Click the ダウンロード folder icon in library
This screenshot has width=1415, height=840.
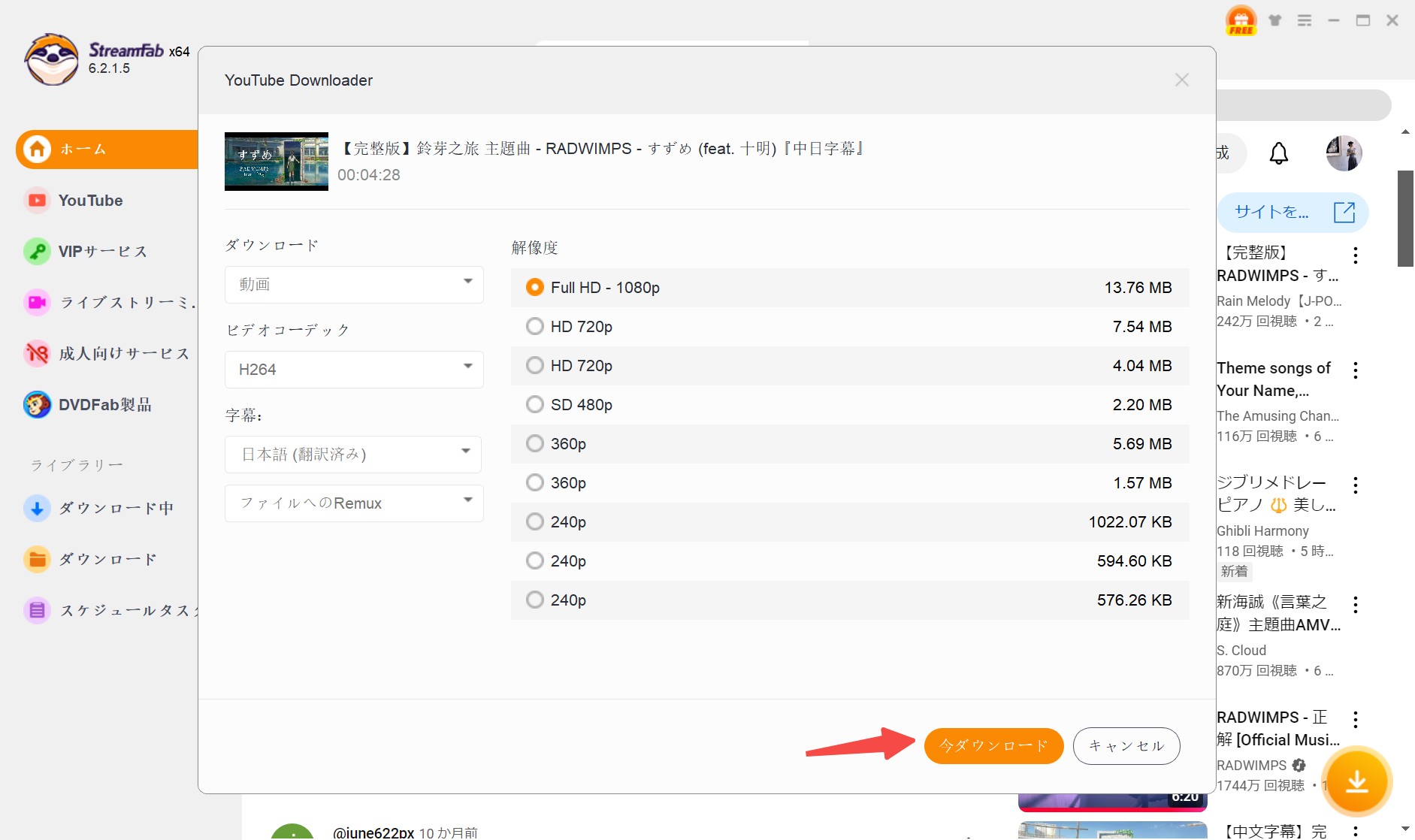coord(37,560)
